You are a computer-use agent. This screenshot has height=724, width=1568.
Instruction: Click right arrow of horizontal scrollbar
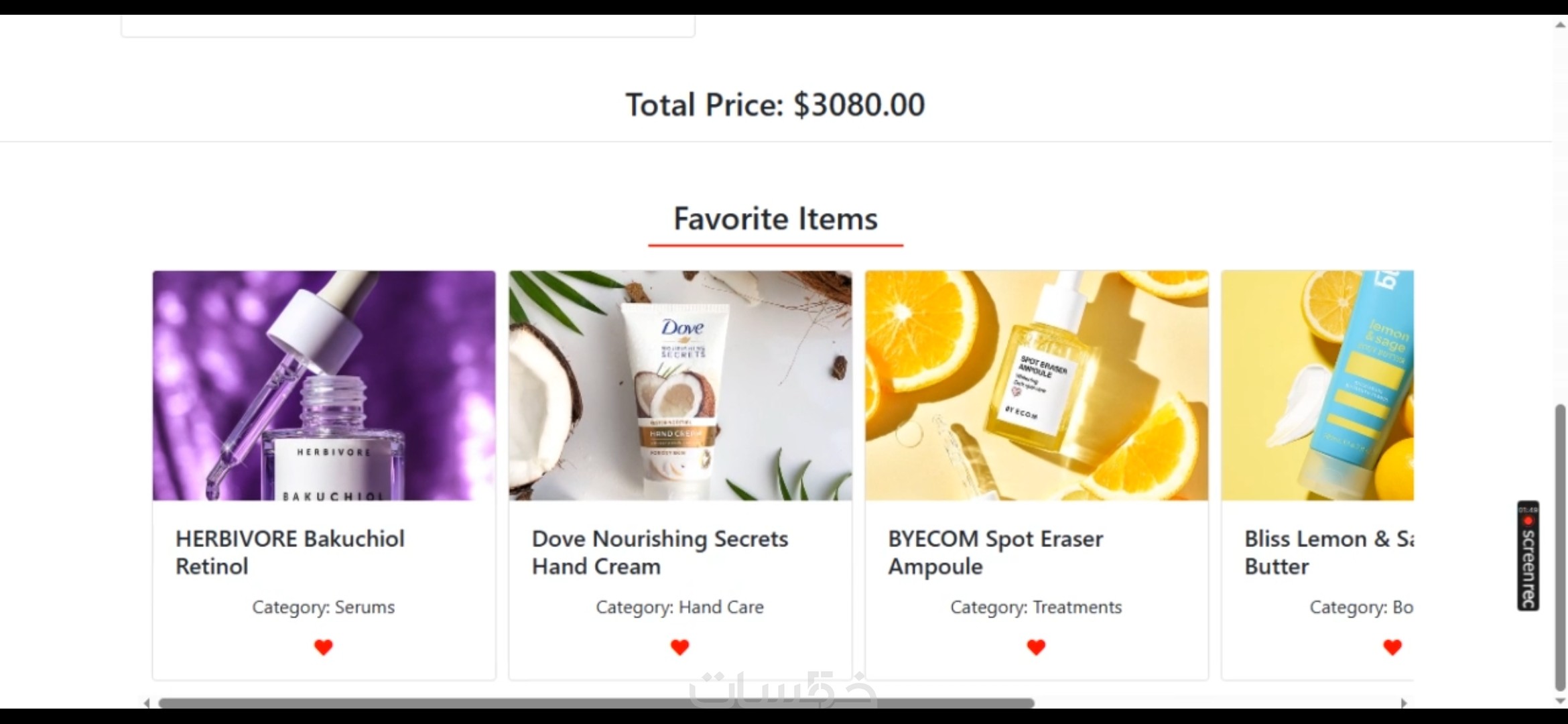tap(1404, 703)
